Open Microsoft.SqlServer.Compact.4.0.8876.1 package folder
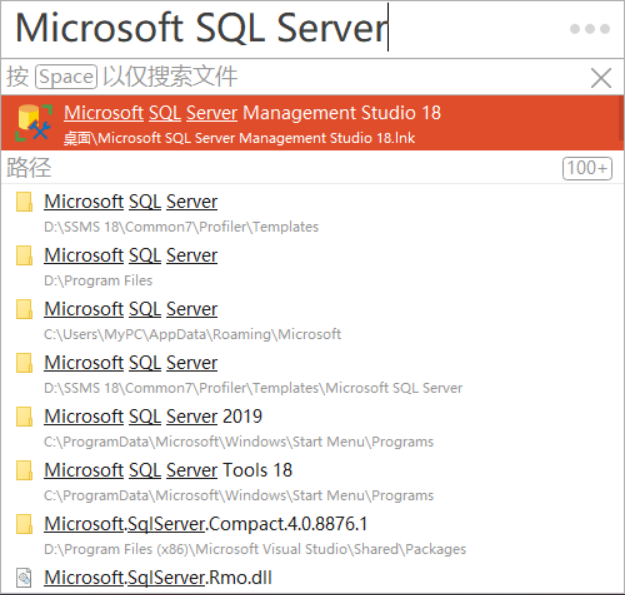This screenshot has height=595, width=625. [206, 524]
